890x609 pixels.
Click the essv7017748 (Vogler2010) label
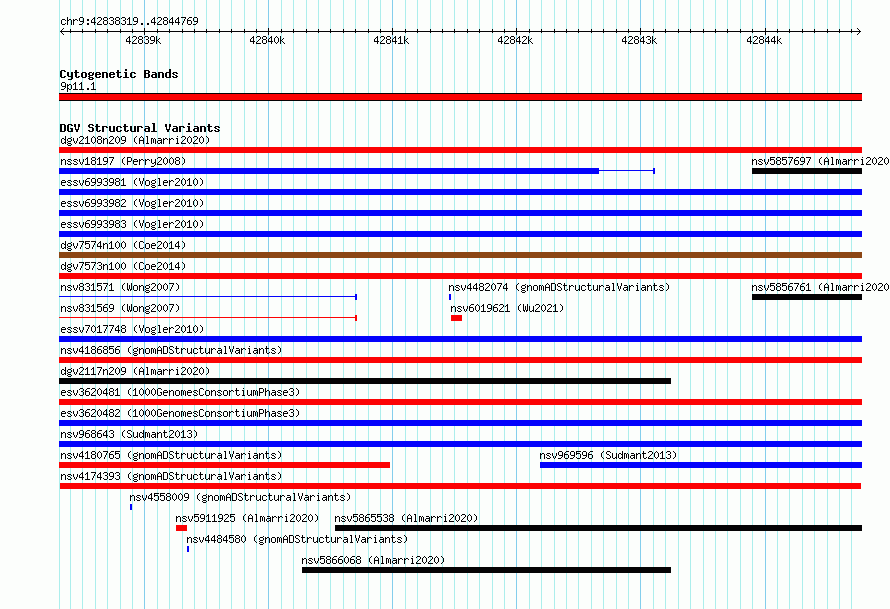tap(132, 329)
